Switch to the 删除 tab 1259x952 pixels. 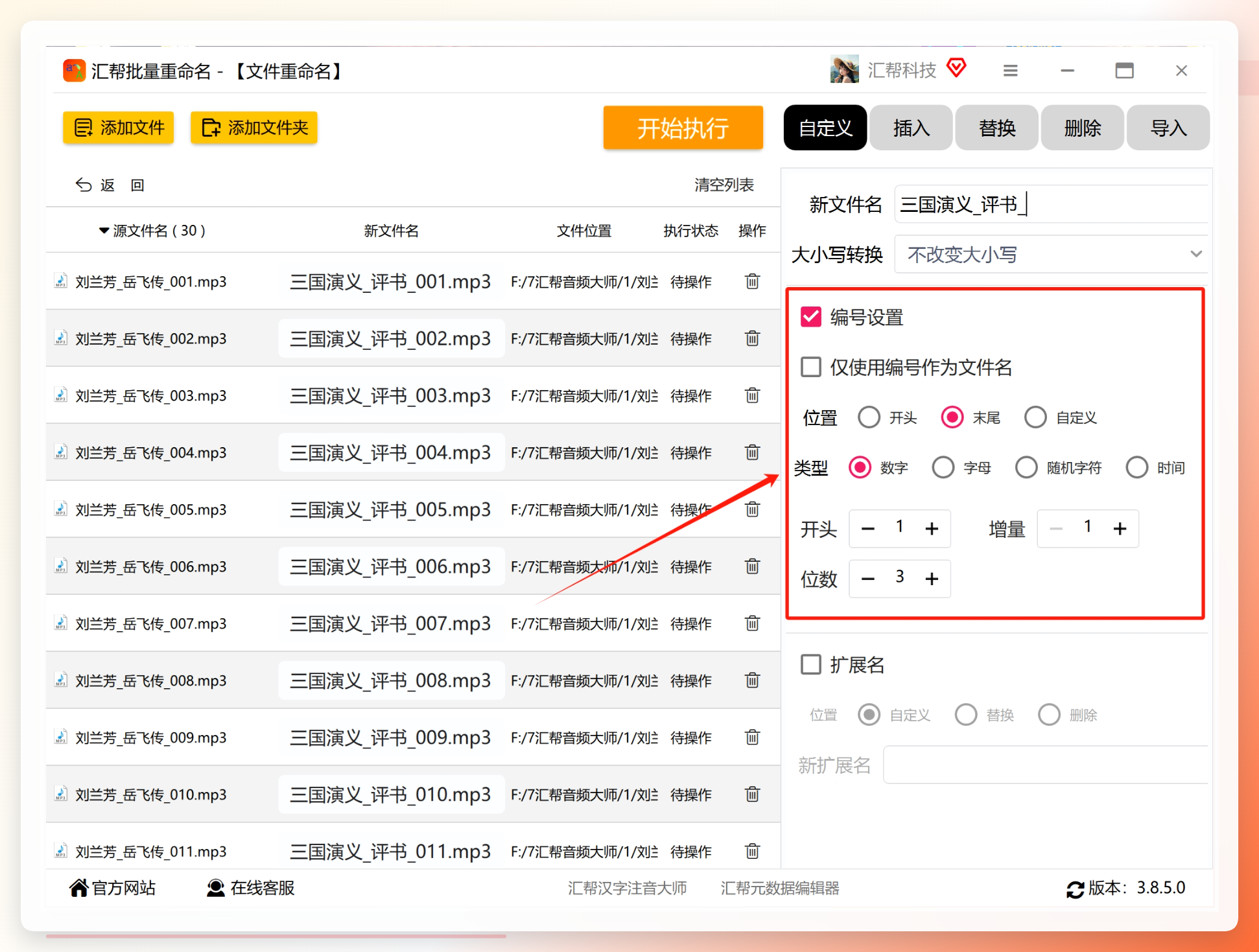click(x=1082, y=128)
